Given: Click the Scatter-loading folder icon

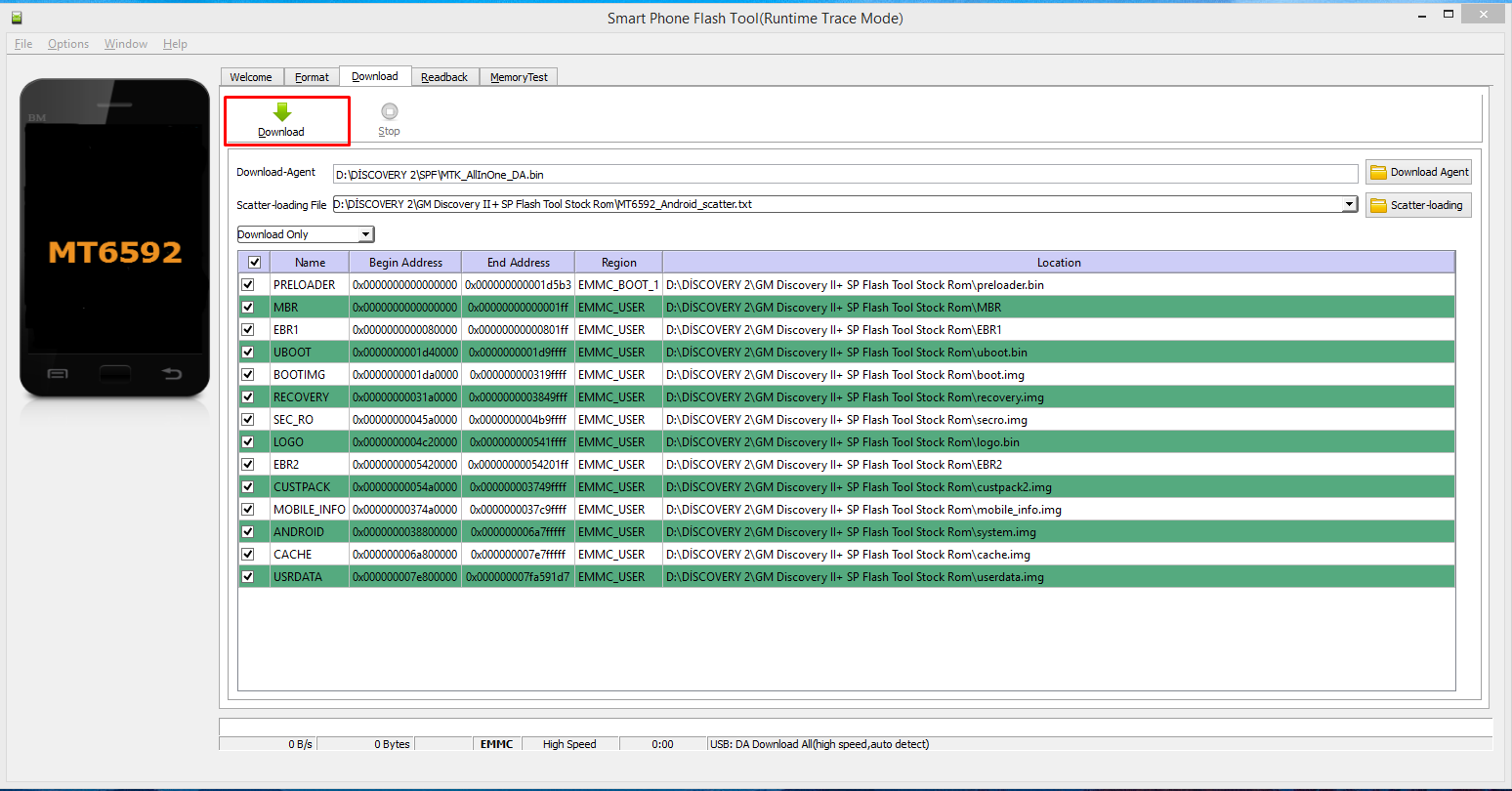Looking at the screenshot, I should [x=1378, y=205].
